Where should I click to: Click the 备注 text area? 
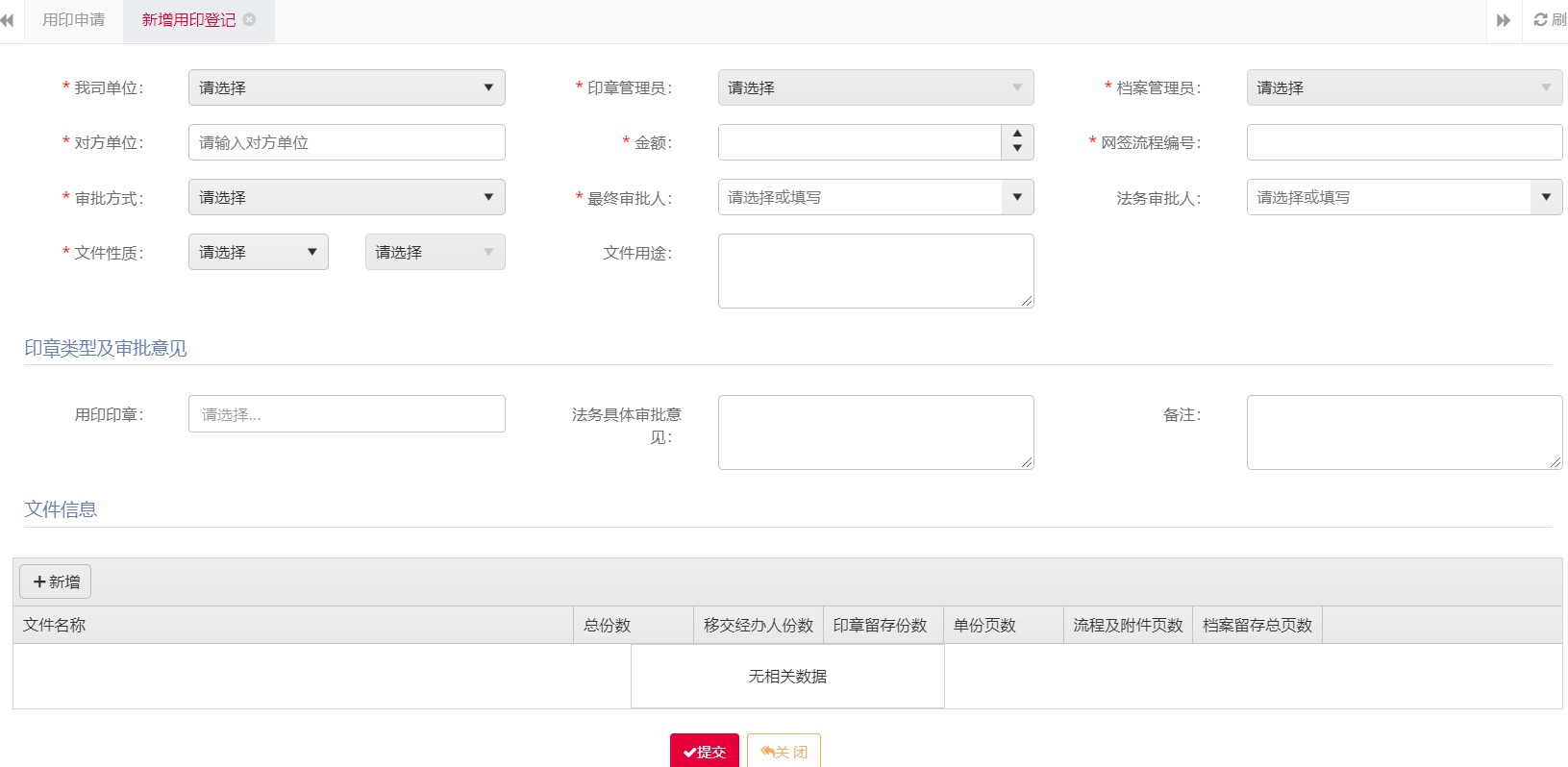tap(1404, 433)
